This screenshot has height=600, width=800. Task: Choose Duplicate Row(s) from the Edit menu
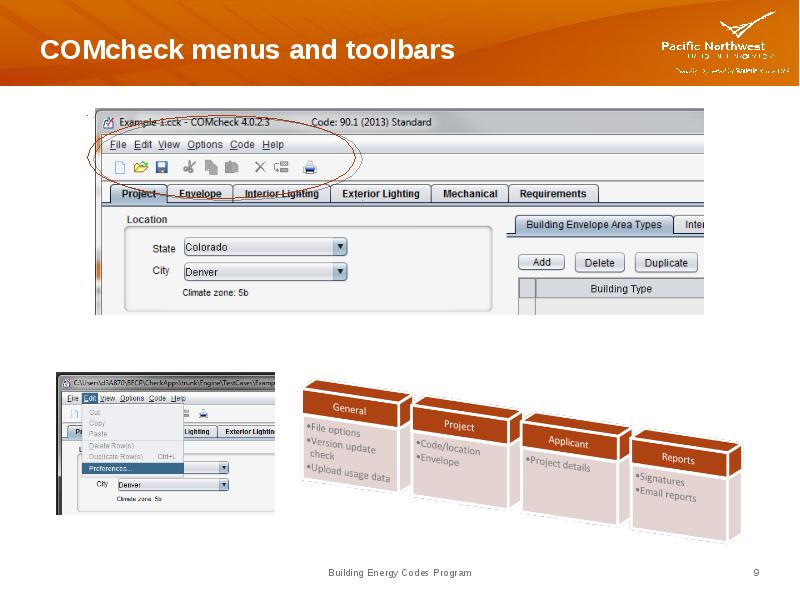(x=133, y=457)
